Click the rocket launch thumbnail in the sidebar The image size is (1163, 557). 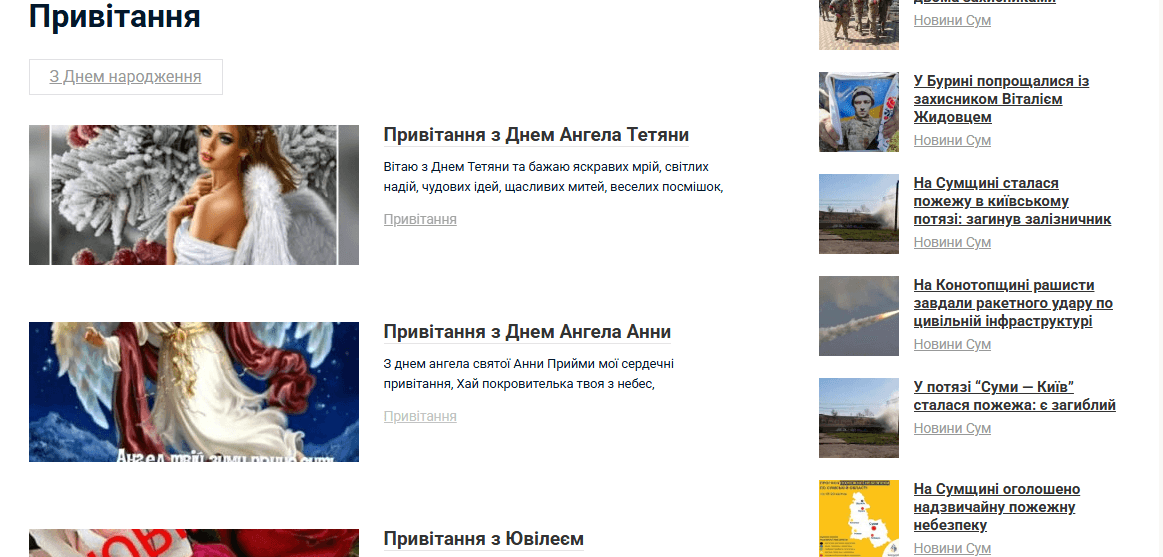coord(859,316)
